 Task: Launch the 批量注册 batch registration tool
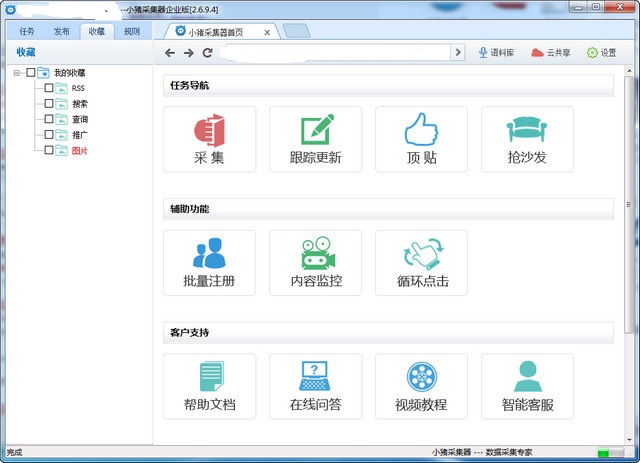(x=209, y=263)
